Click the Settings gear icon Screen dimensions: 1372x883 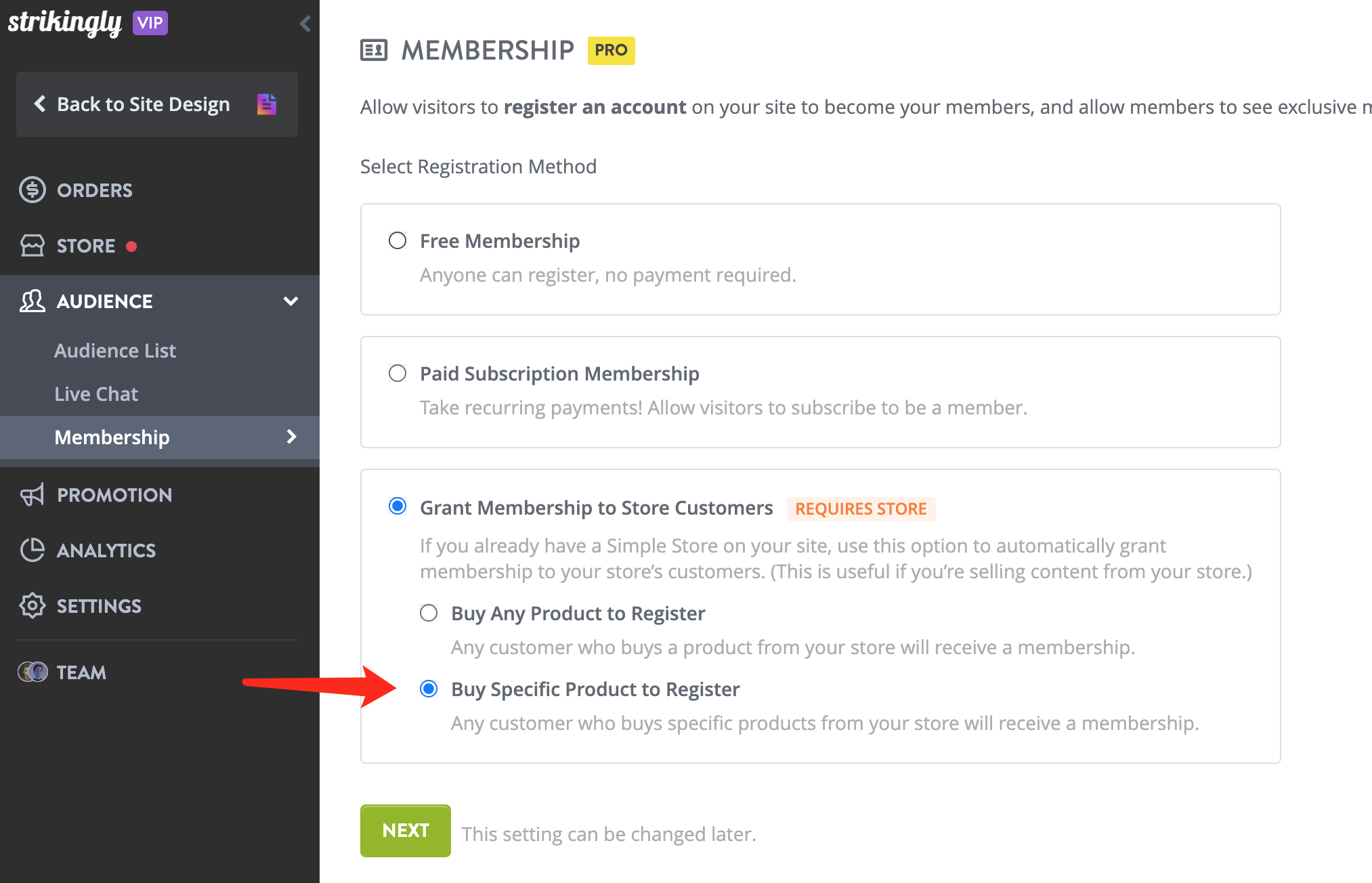32,606
